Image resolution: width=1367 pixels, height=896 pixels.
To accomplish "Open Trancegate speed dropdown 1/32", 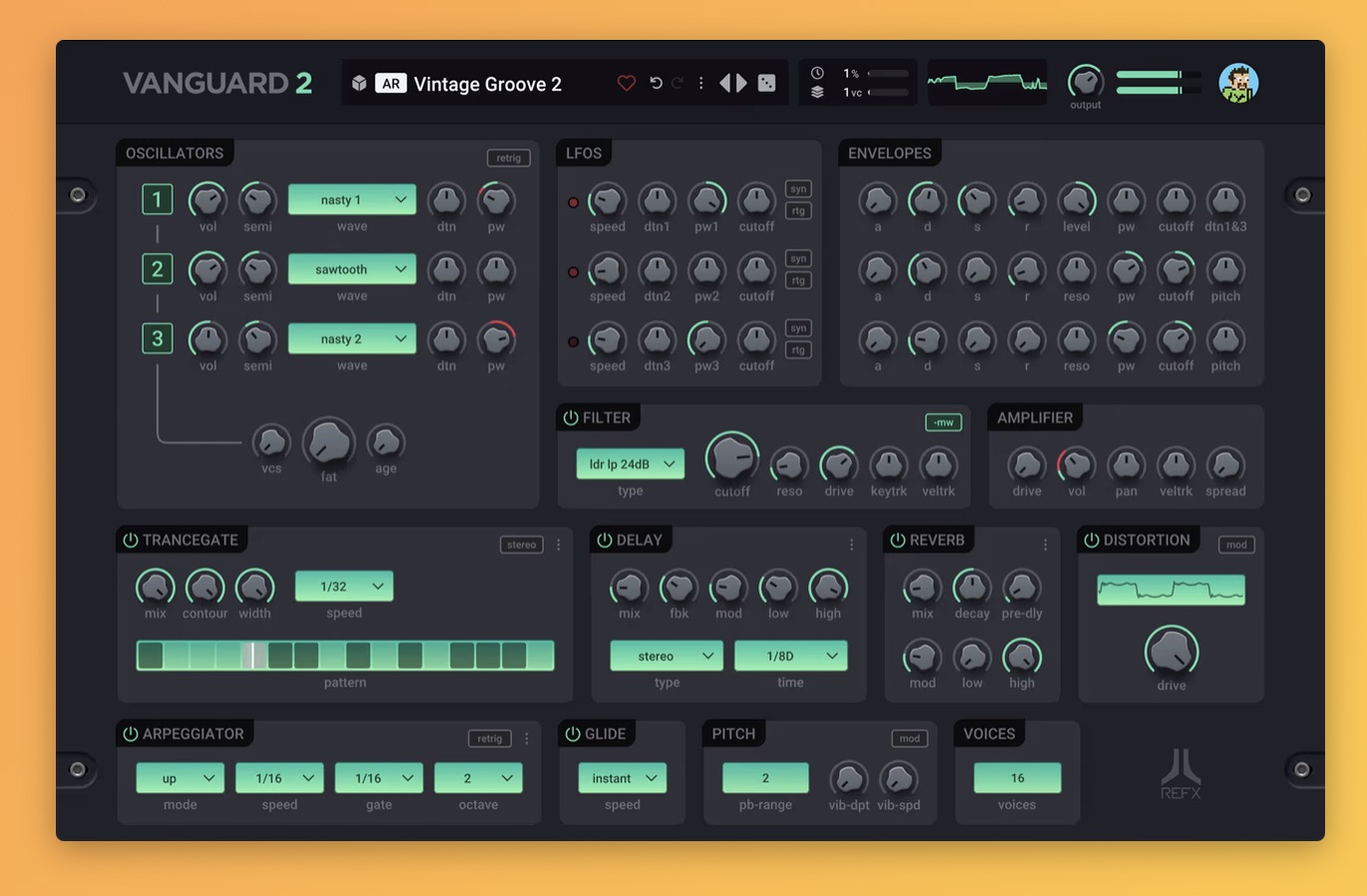I will [344, 587].
